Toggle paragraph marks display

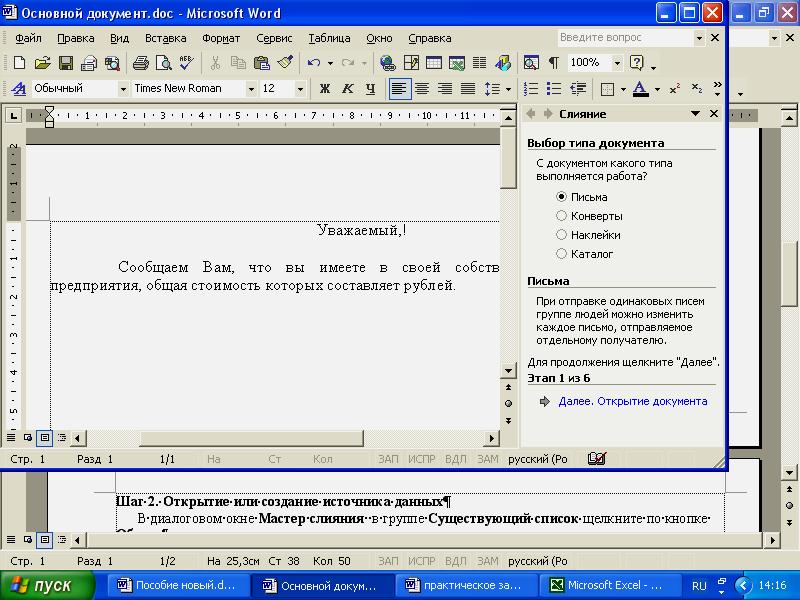coord(554,63)
